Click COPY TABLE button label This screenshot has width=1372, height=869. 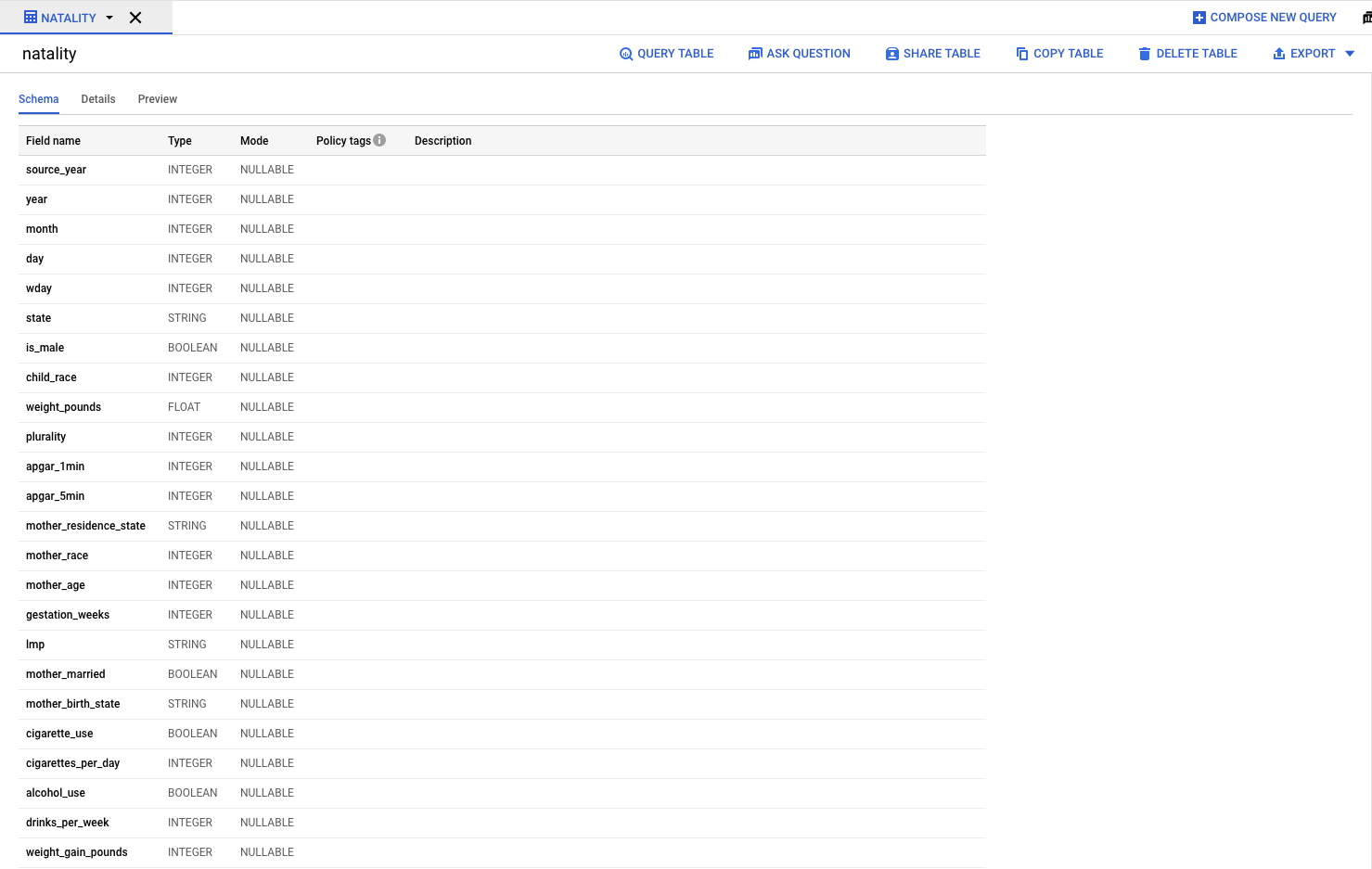(1068, 54)
